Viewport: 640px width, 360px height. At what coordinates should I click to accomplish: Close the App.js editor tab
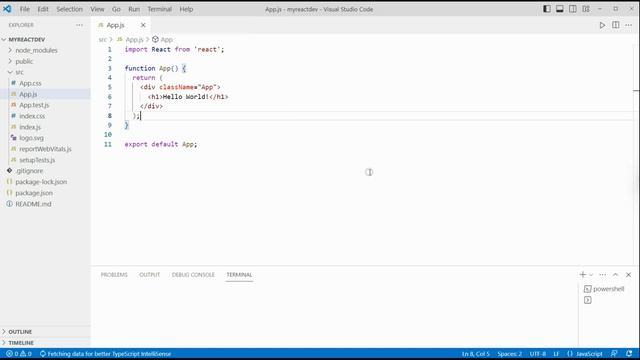[x=143, y=25]
